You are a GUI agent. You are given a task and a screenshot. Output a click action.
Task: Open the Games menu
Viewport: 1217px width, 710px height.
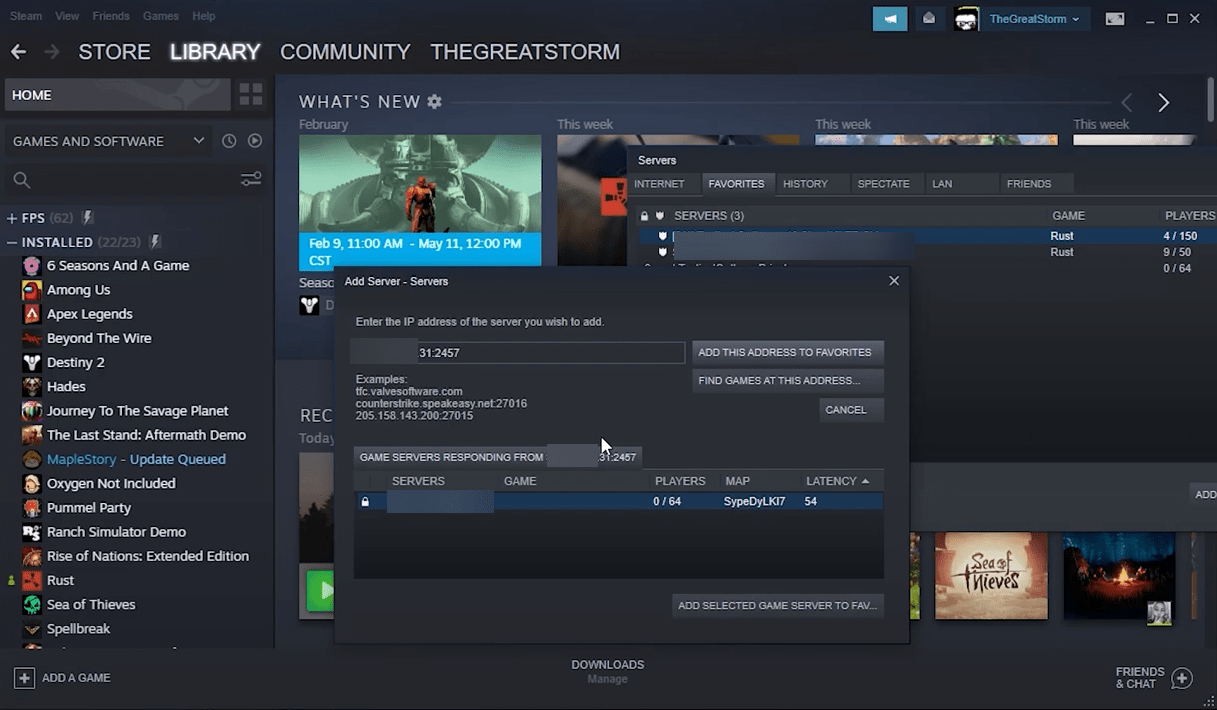[161, 16]
